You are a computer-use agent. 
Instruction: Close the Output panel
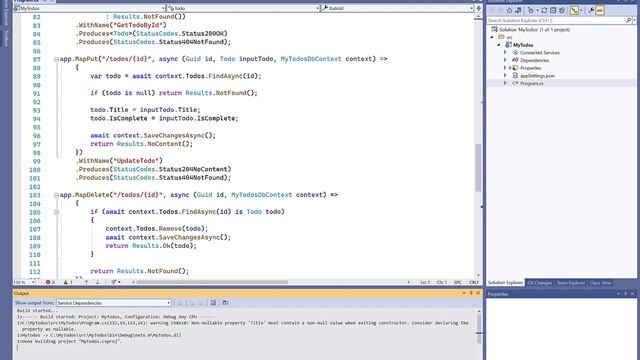click(478, 293)
